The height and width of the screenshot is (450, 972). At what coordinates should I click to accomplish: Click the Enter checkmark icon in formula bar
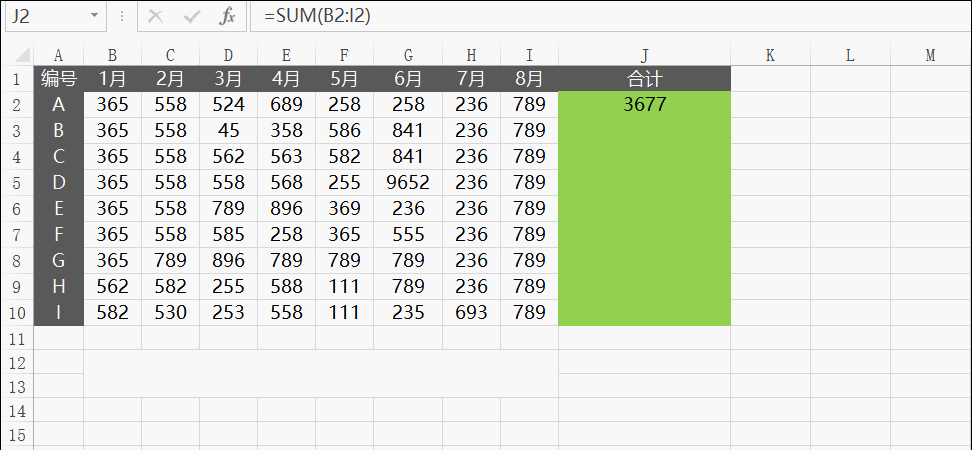point(192,17)
